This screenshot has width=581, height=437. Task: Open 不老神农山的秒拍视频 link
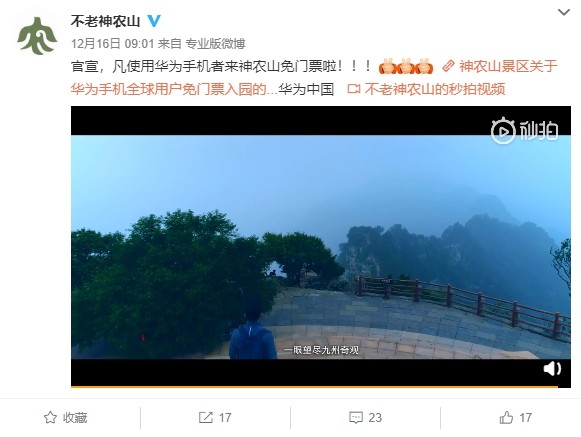[x=435, y=89]
